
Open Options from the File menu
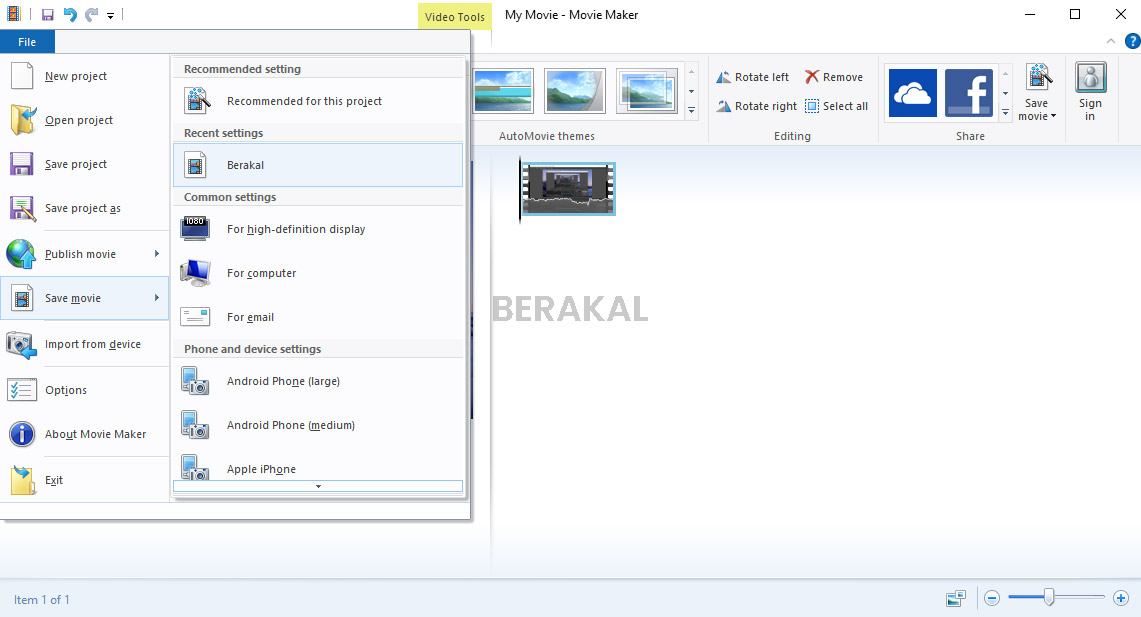click(66, 390)
